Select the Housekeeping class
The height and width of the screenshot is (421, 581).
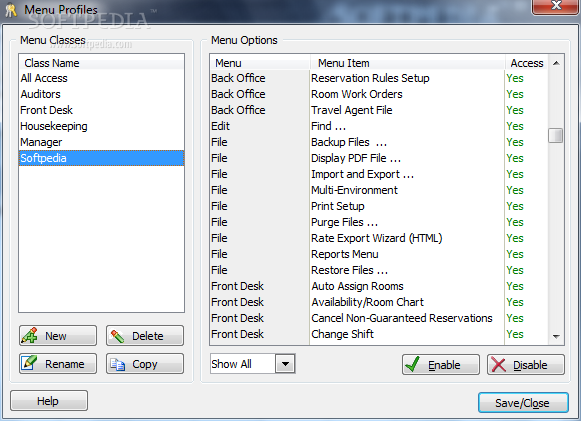coord(101,126)
